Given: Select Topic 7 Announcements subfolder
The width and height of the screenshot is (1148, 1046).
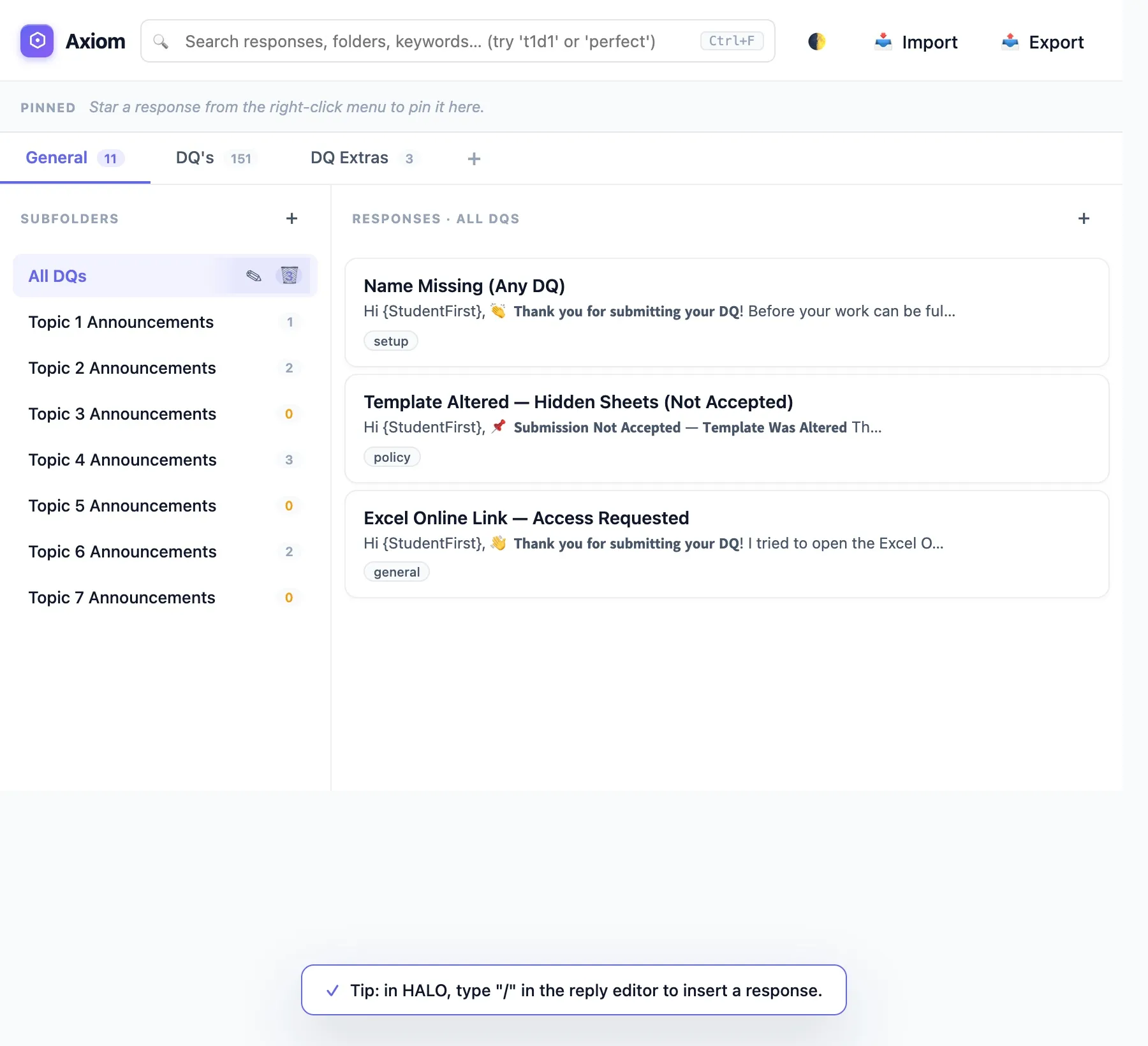Looking at the screenshot, I should pyautogui.click(x=165, y=597).
